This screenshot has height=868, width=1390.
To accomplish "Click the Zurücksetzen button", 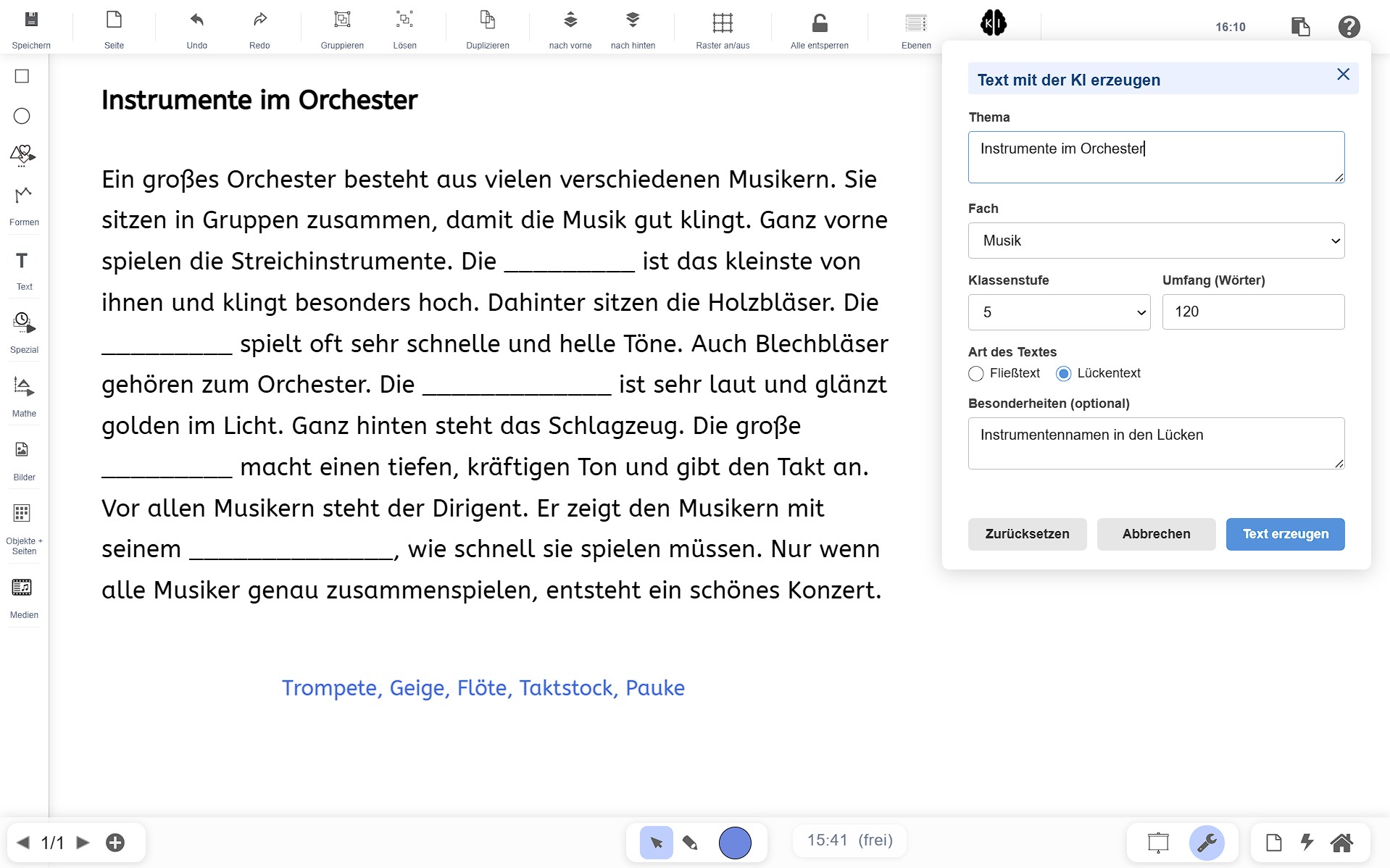I will [x=1027, y=534].
